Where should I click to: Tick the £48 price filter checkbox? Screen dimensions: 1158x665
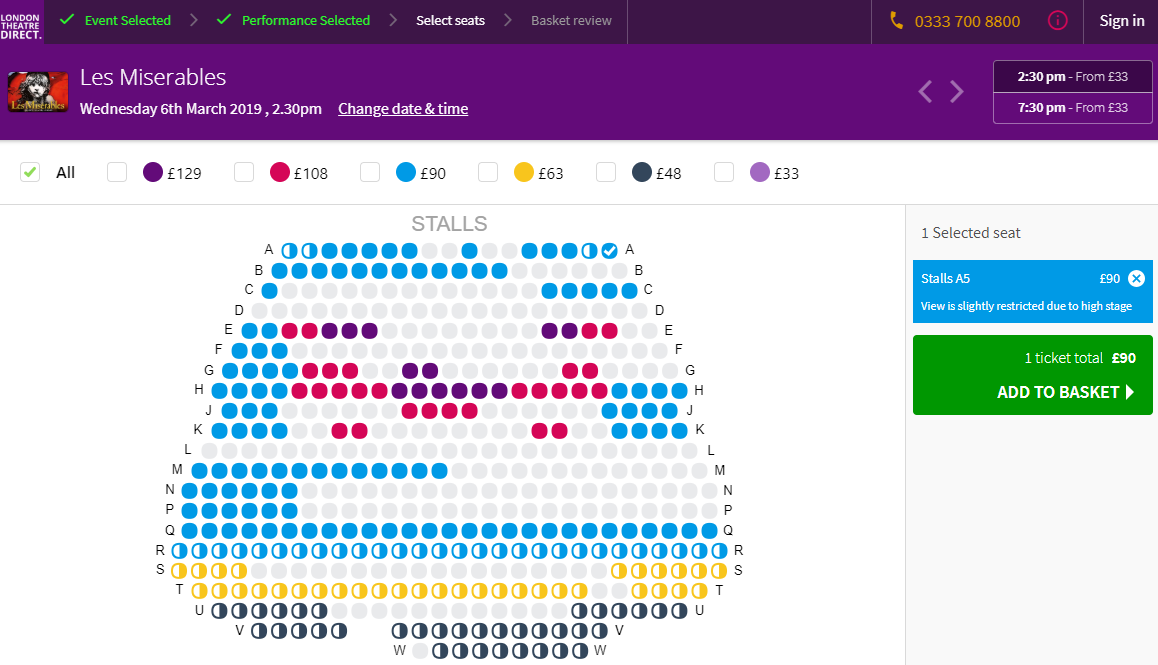point(606,172)
